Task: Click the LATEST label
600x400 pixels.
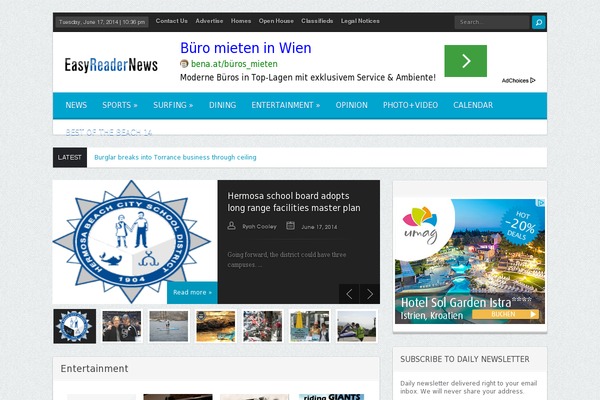Action: pos(70,157)
